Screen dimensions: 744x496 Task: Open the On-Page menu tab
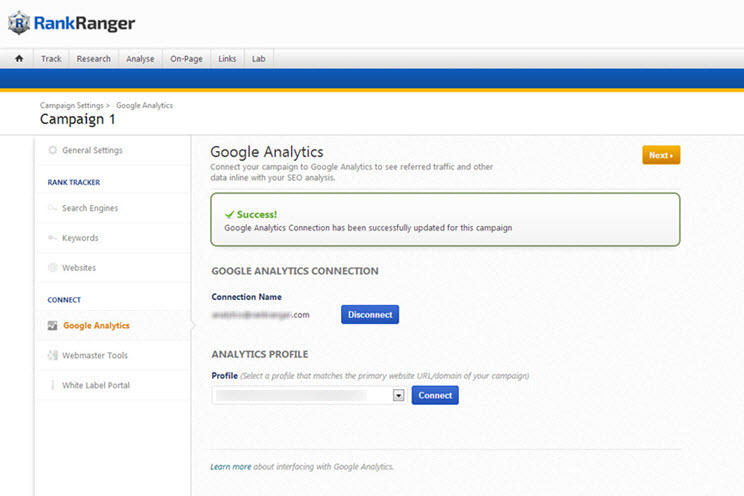click(x=186, y=59)
